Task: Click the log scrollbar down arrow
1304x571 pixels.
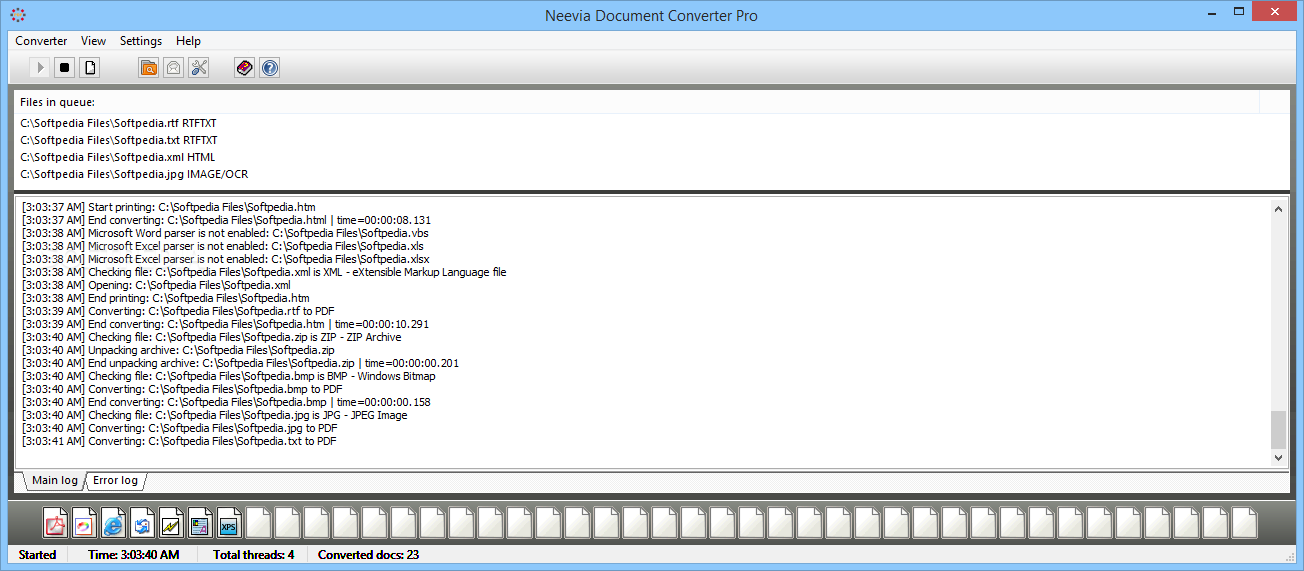Action: tap(1278, 457)
